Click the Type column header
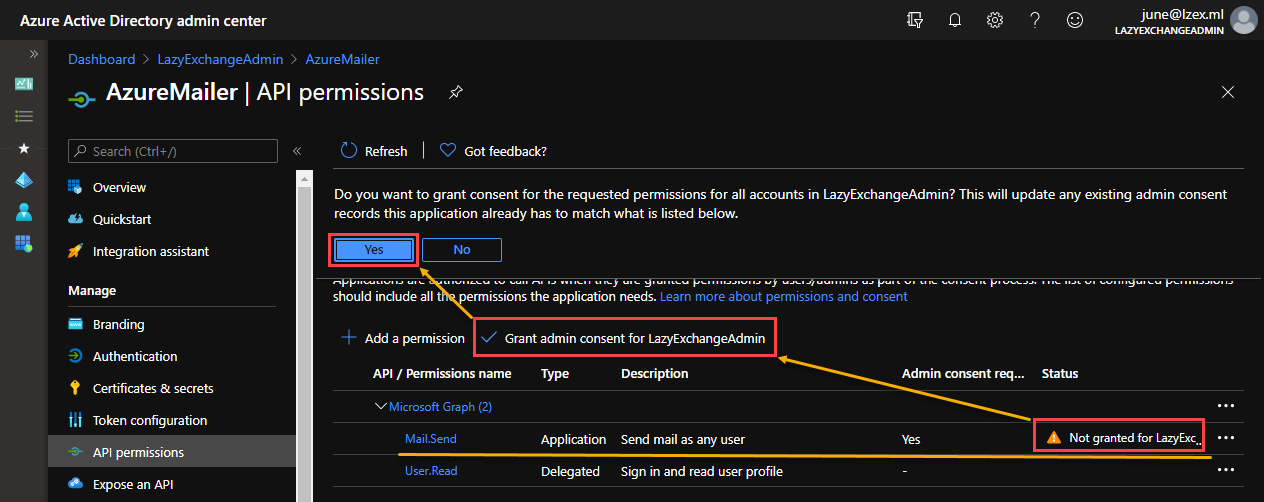The width and height of the screenshot is (1264, 502). coord(555,374)
